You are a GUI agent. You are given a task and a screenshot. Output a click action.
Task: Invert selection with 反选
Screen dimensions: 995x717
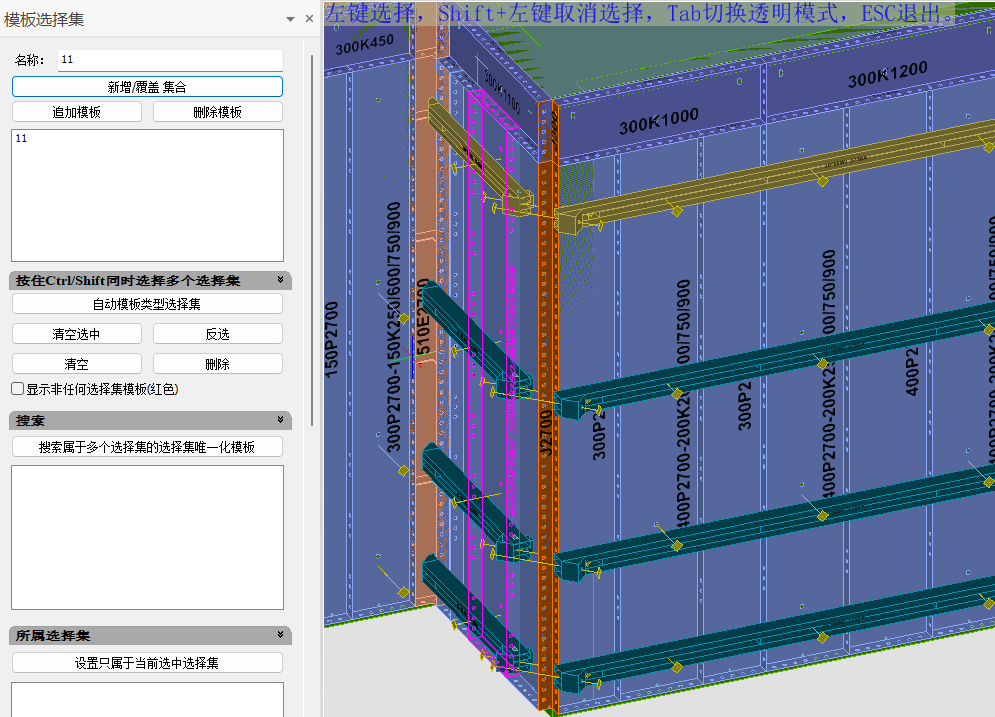[x=217, y=334]
